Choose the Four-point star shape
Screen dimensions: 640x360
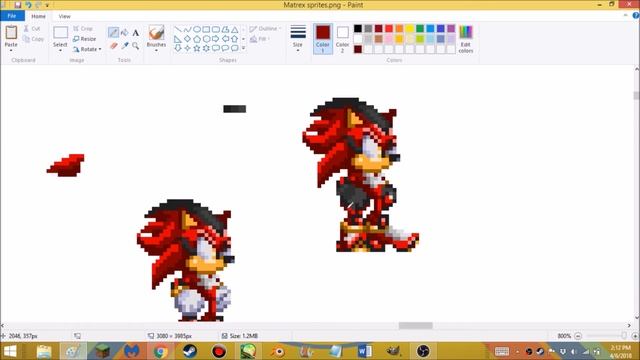[187, 48]
